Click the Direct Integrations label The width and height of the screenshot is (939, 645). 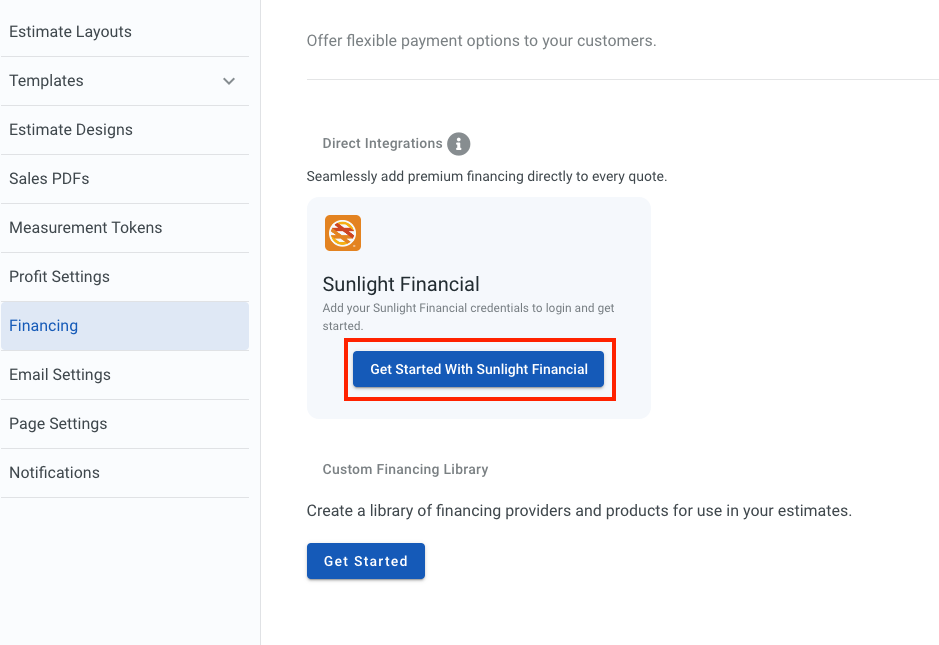(382, 143)
